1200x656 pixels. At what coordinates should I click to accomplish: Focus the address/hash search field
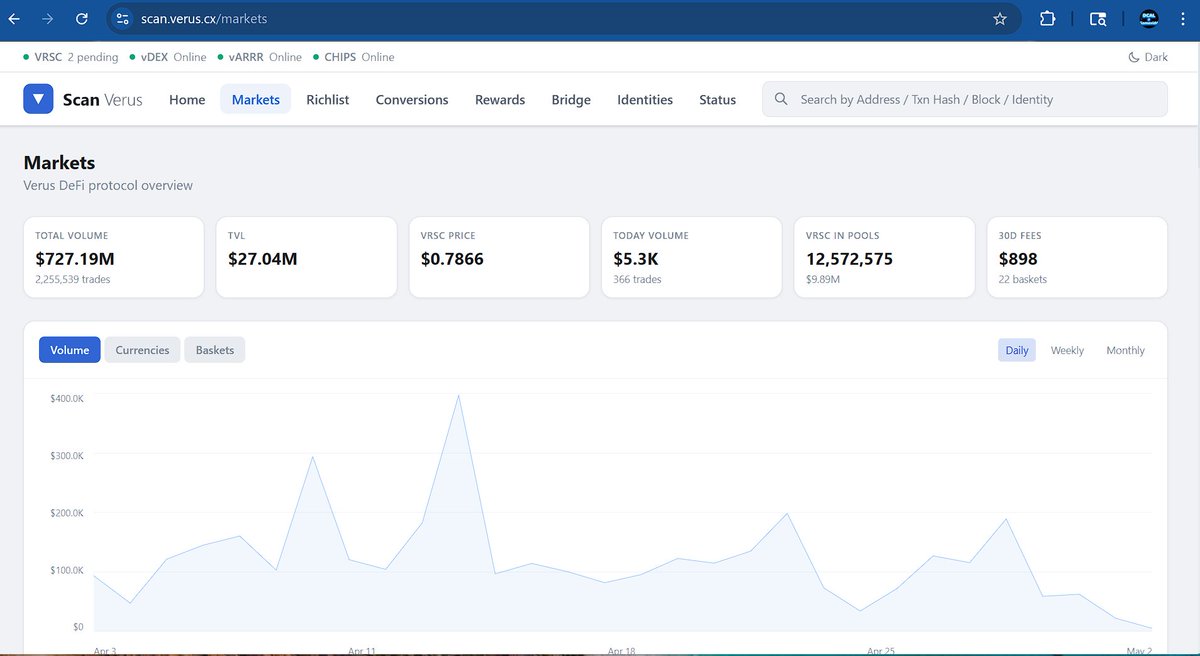pos(965,99)
